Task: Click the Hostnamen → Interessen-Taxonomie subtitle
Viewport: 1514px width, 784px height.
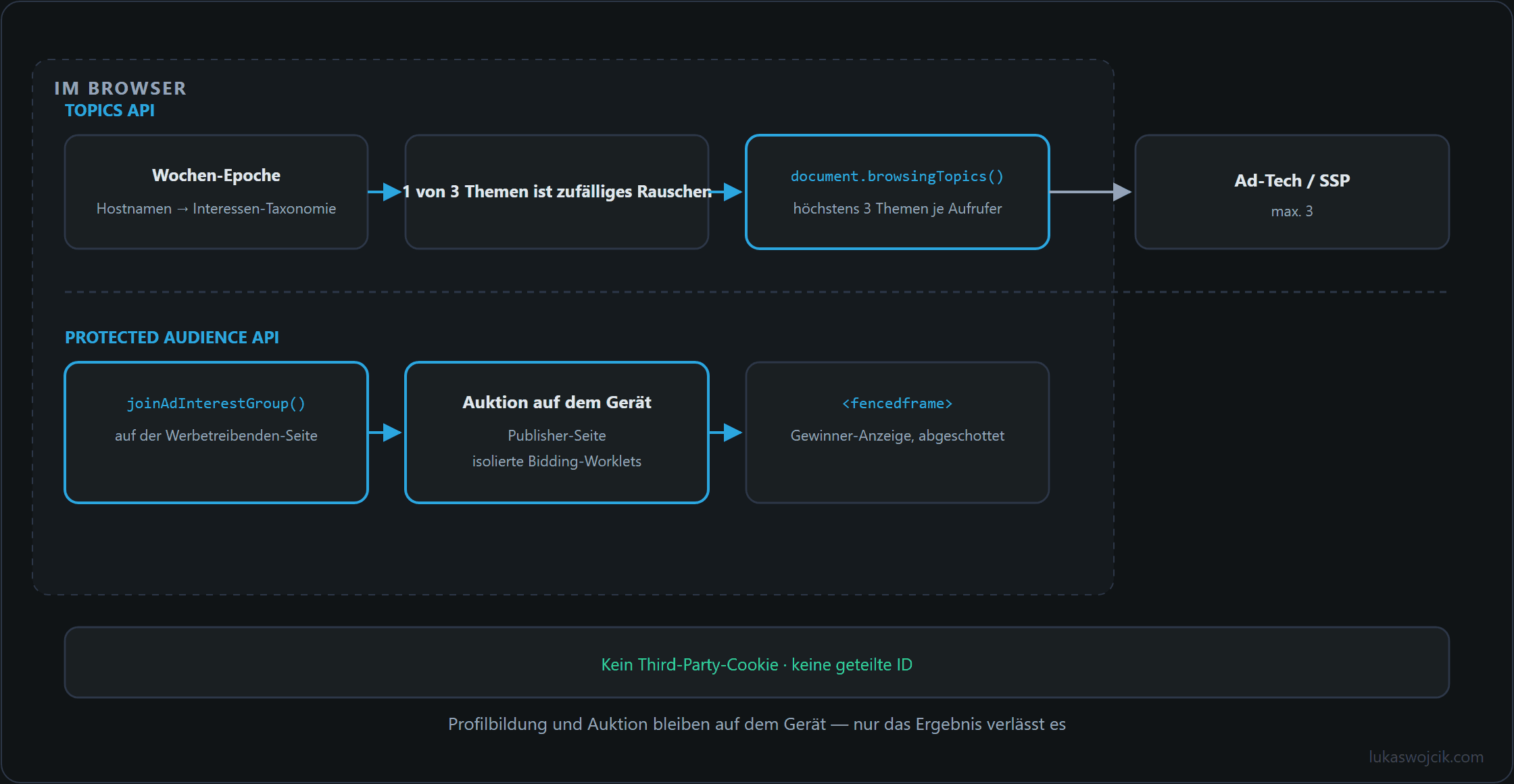Action: [x=216, y=209]
